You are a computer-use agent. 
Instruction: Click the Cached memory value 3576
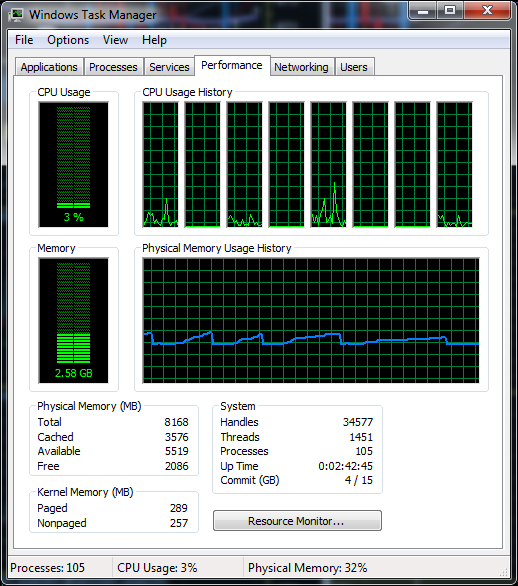[x=176, y=437]
